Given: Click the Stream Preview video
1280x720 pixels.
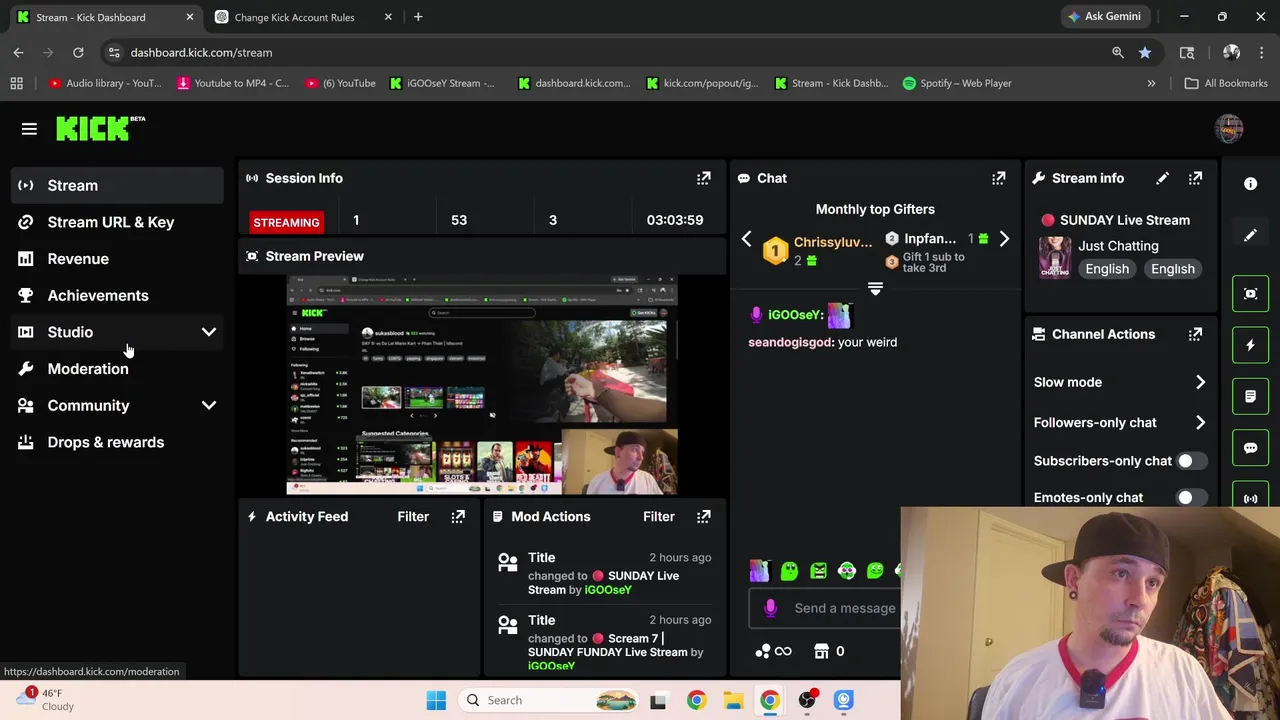Looking at the screenshot, I should 482,385.
